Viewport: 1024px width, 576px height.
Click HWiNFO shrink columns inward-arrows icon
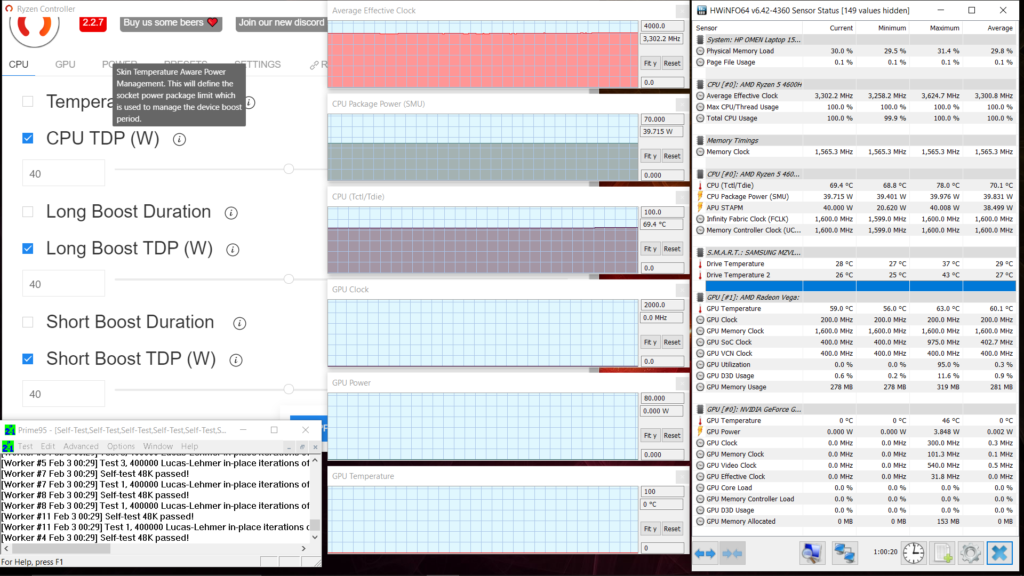click(732, 553)
